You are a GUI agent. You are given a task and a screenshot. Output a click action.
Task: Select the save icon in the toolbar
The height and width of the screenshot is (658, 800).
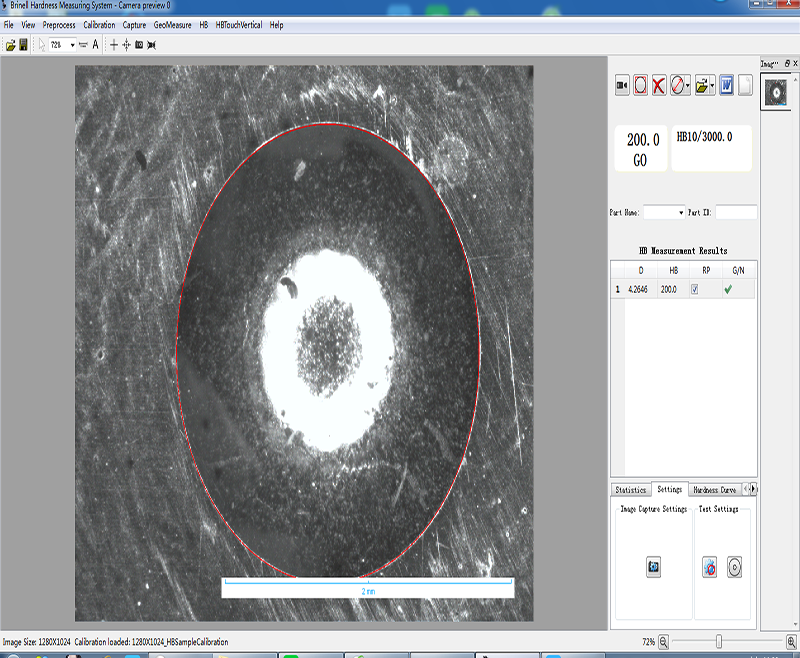(23, 46)
